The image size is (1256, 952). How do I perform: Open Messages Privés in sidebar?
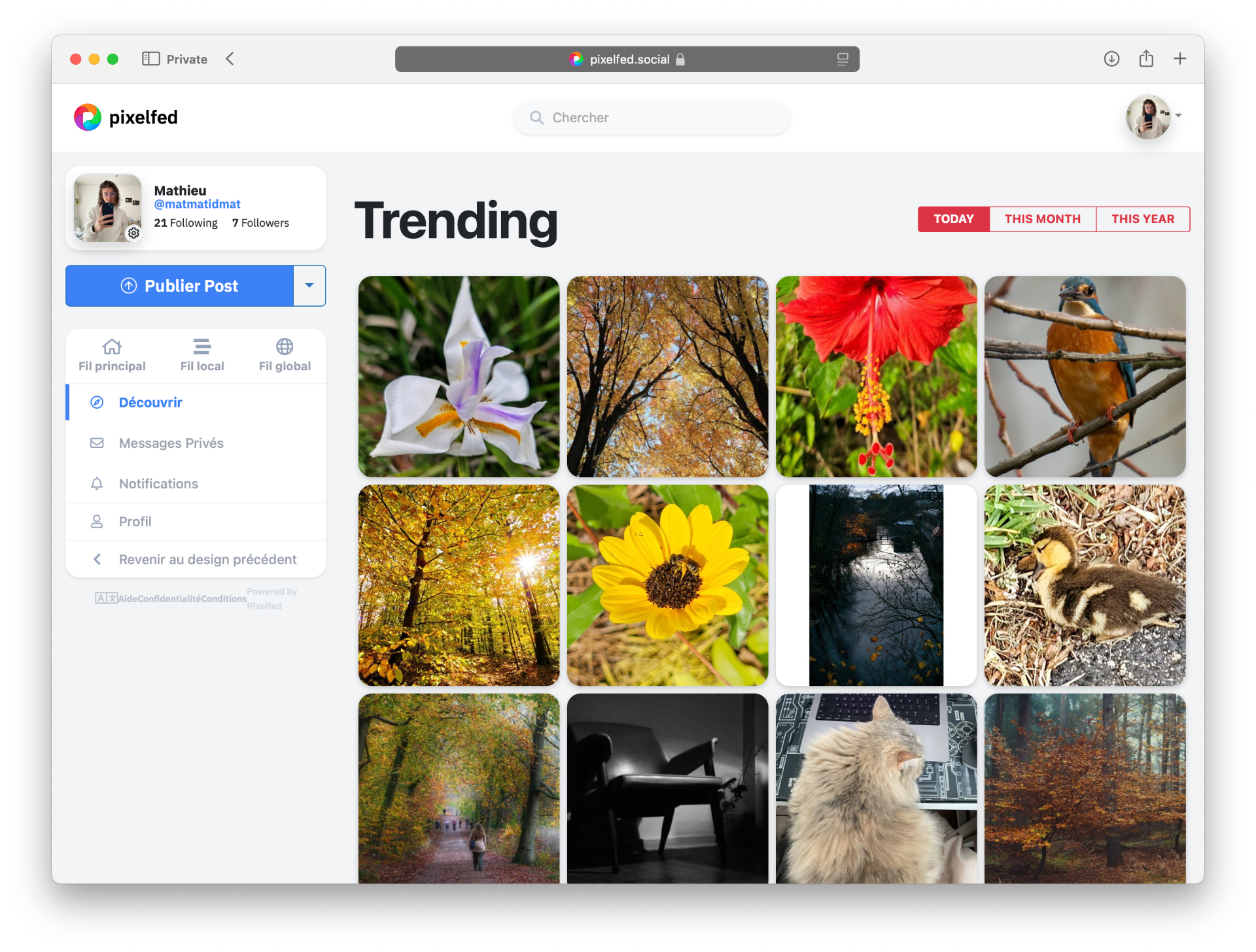171,443
